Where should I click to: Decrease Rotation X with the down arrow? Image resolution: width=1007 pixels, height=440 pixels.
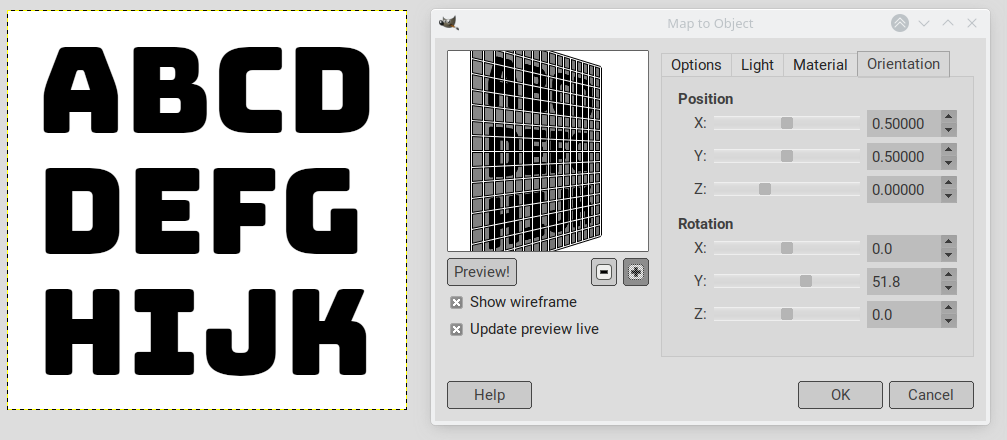(x=949, y=255)
